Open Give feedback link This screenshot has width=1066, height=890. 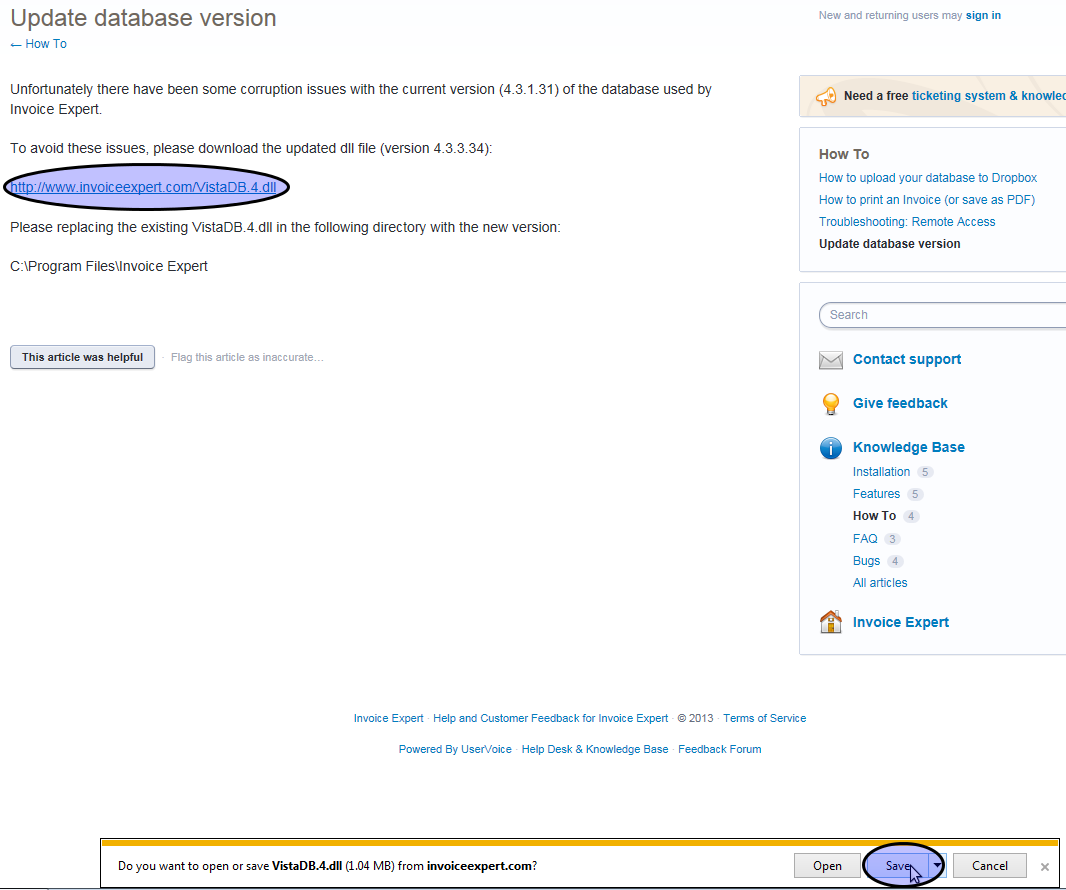[x=900, y=403]
